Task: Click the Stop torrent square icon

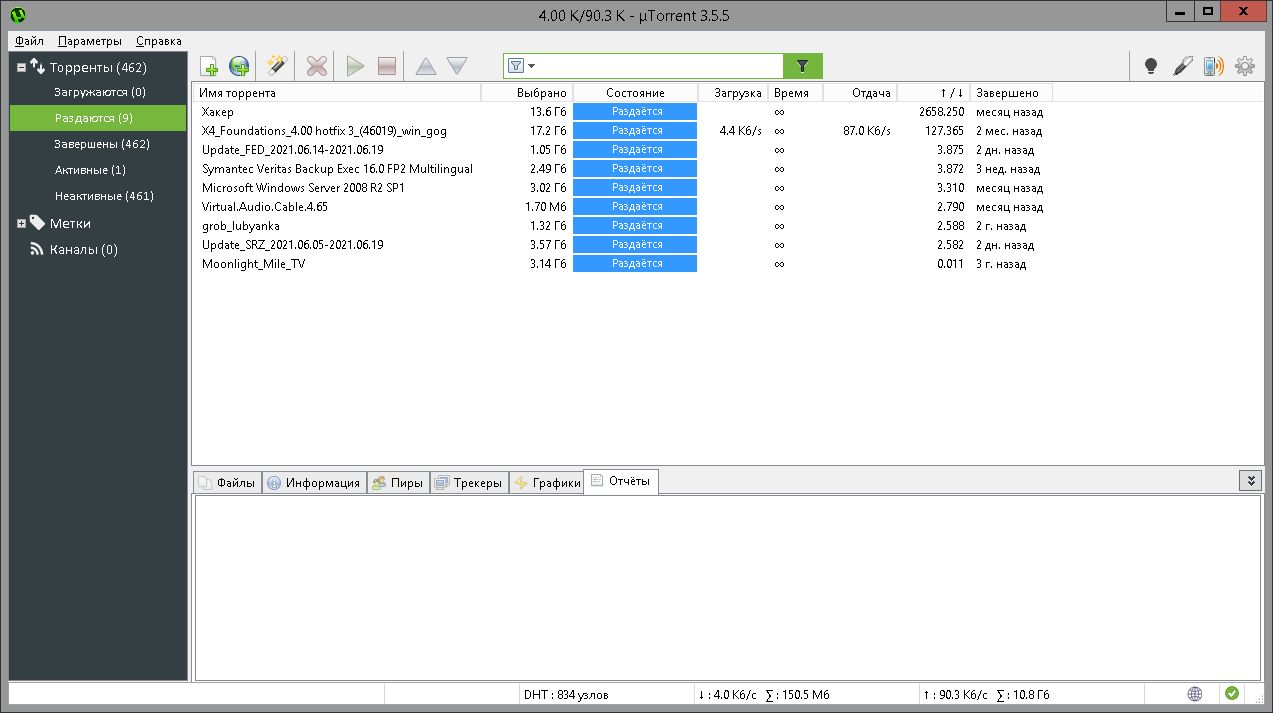Action: (x=387, y=66)
